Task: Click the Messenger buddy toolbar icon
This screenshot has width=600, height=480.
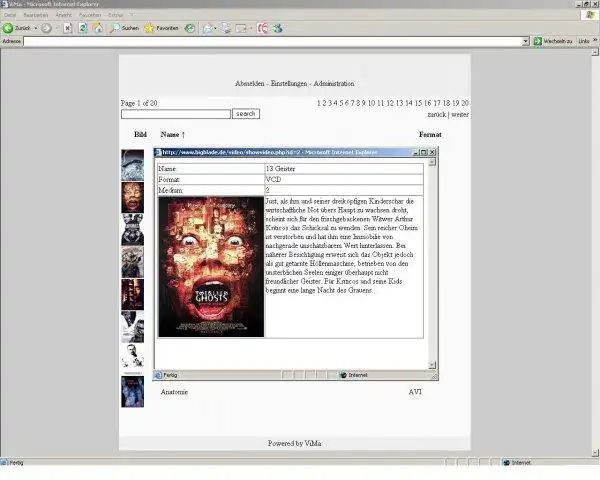Action: point(278,28)
